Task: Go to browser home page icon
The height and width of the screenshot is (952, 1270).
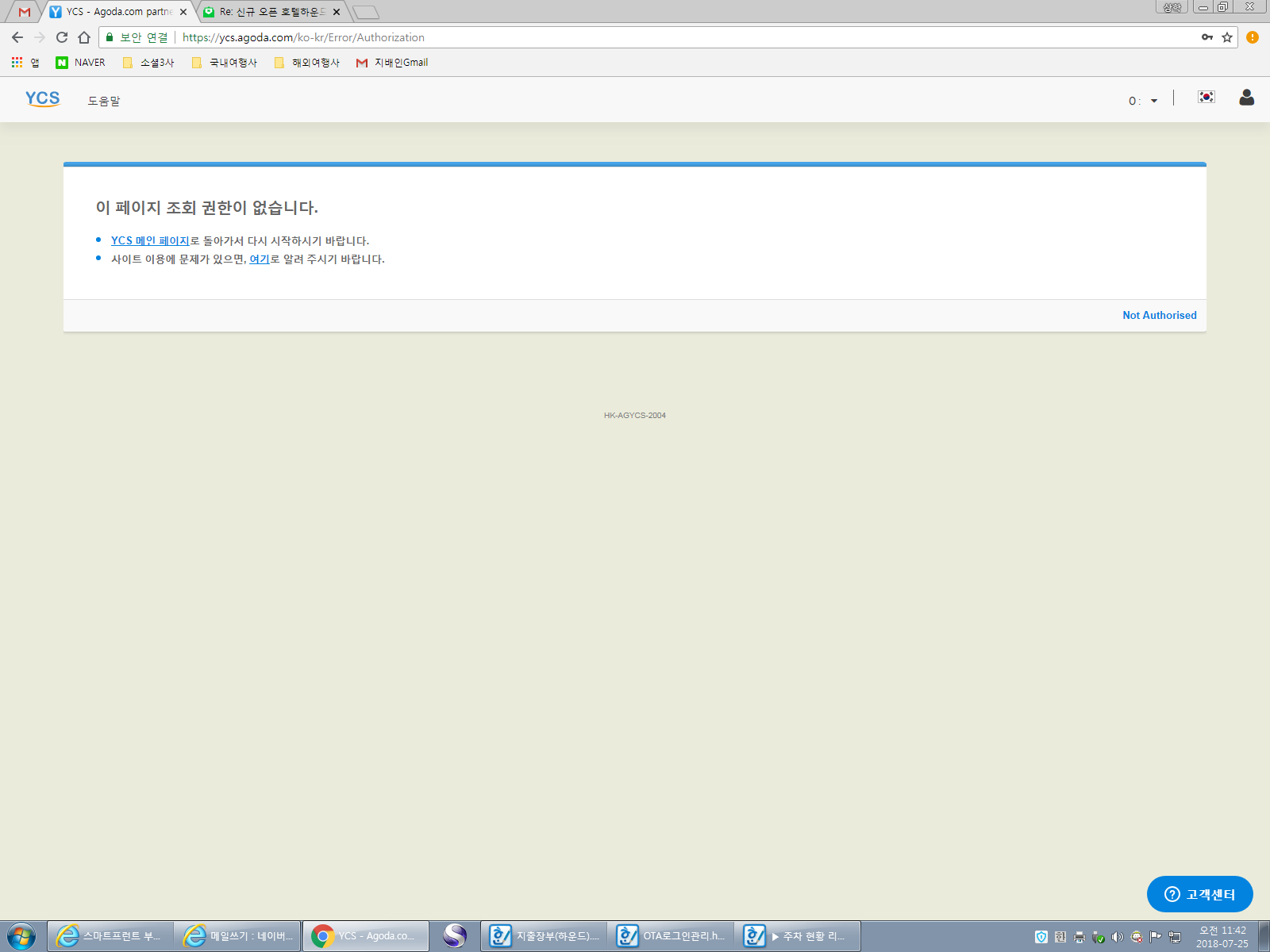Action: pos(84,37)
